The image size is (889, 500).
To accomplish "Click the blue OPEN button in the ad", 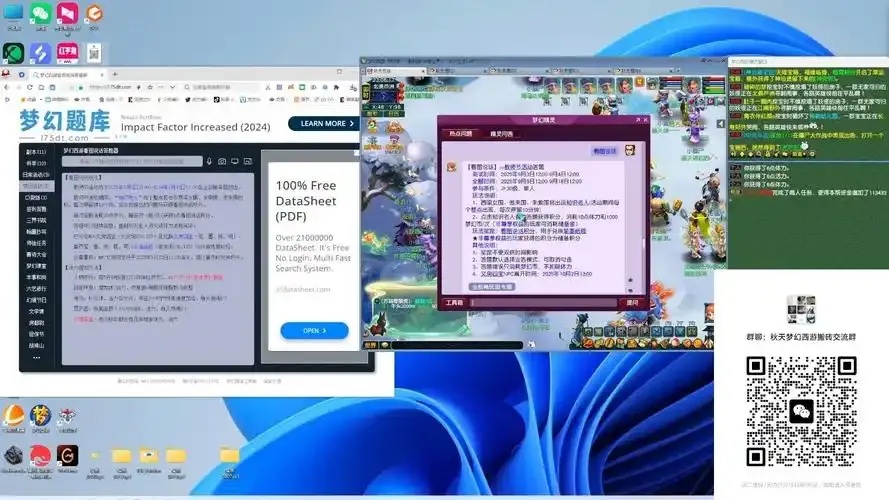I will pos(314,330).
